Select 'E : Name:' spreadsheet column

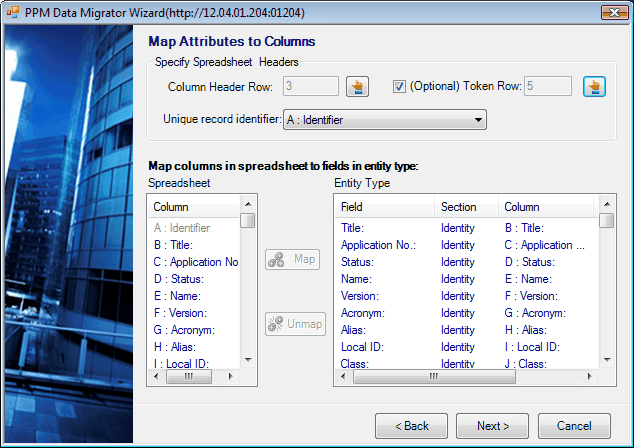[x=177, y=296]
